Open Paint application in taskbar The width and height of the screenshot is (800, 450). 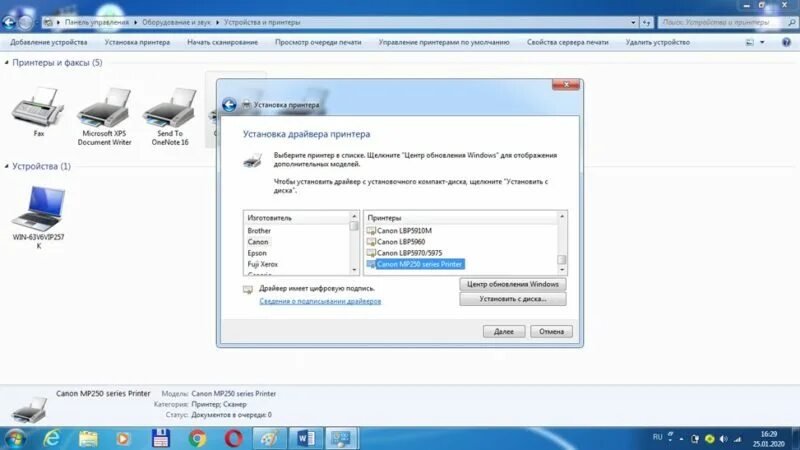[269, 438]
